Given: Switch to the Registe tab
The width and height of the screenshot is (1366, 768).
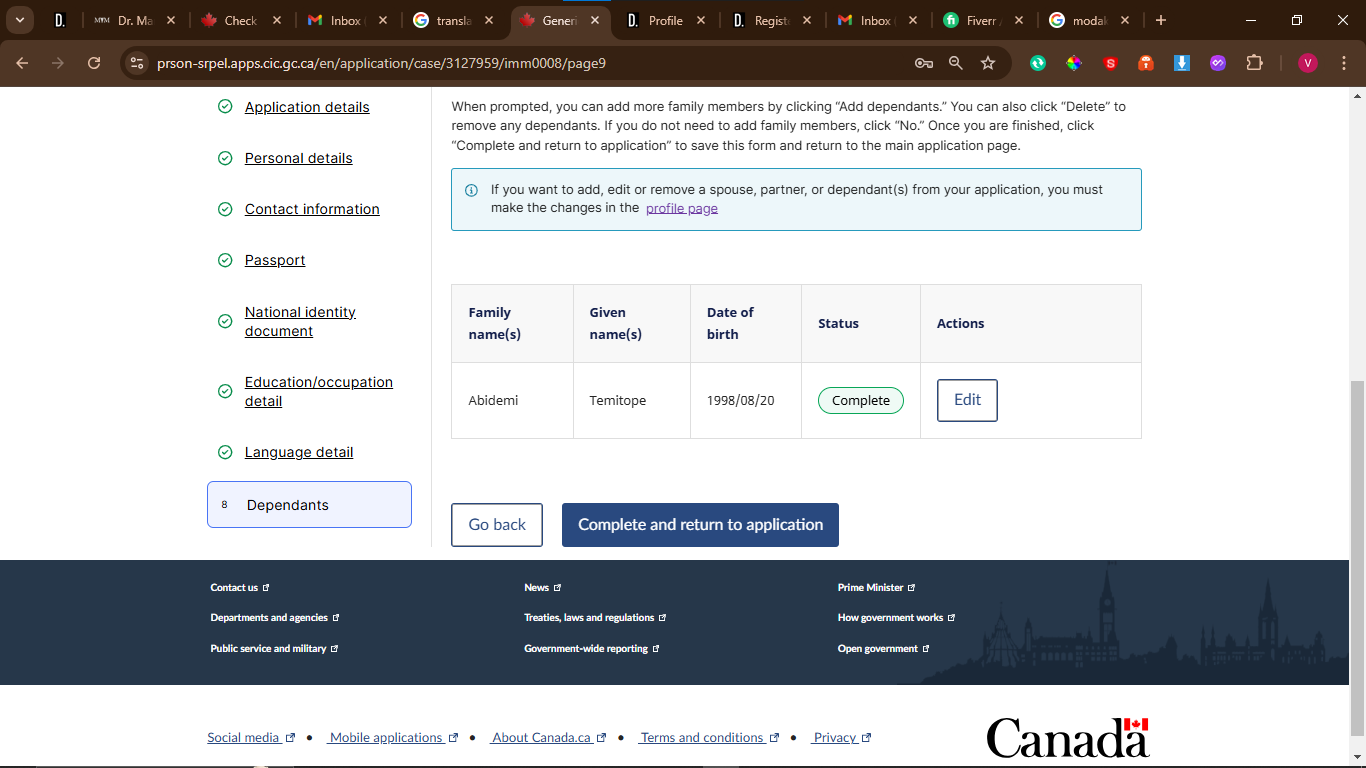Looking at the screenshot, I should tap(770, 20).
